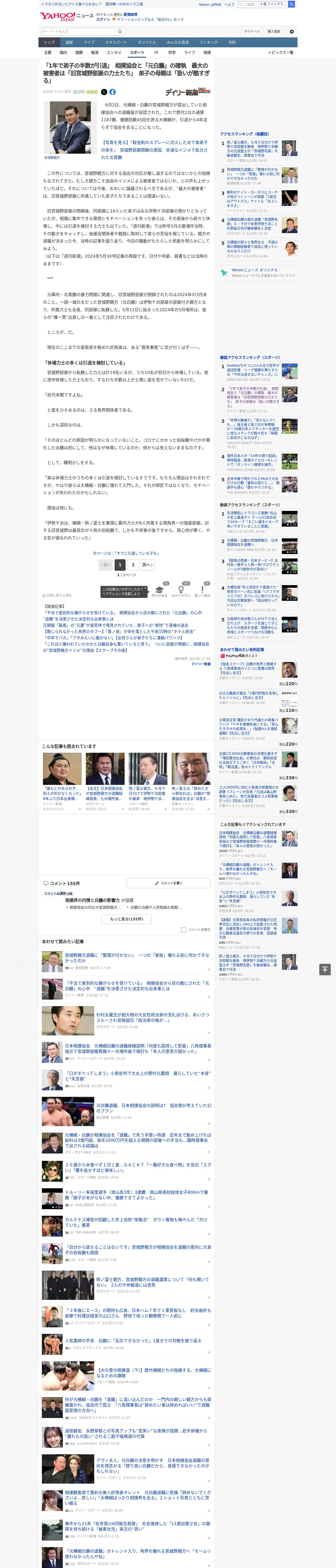This screenshot has height=1568, width=336.
Task: Open トピックス一覧 link
Action: click(281, 52)
